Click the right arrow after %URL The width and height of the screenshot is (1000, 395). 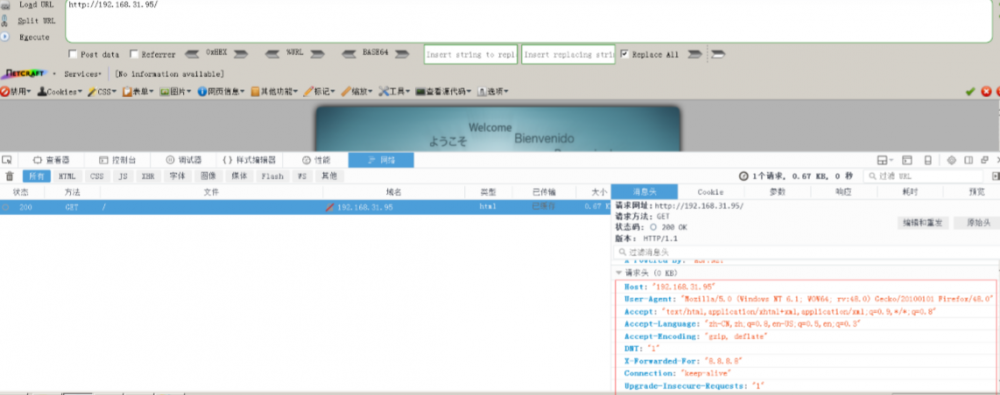[x=318, y=54]
